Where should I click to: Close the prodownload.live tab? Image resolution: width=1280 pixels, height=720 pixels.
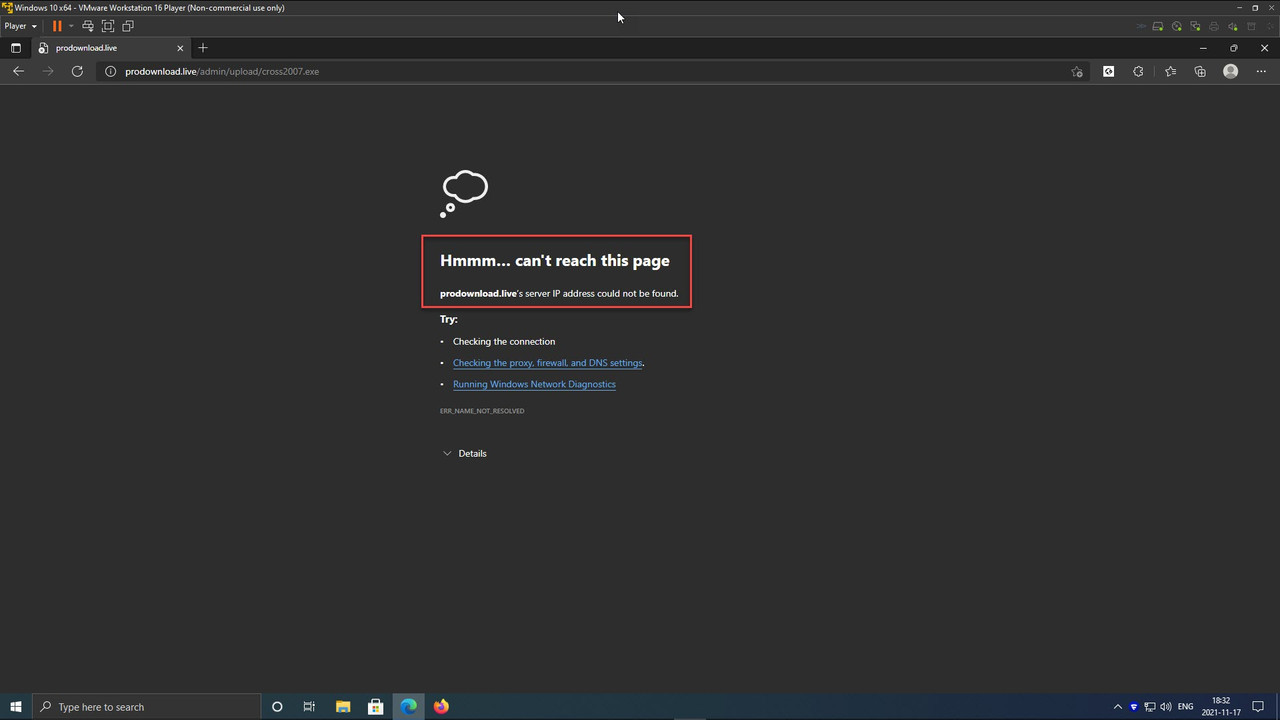pyautogui.click(x=181, y=48)
